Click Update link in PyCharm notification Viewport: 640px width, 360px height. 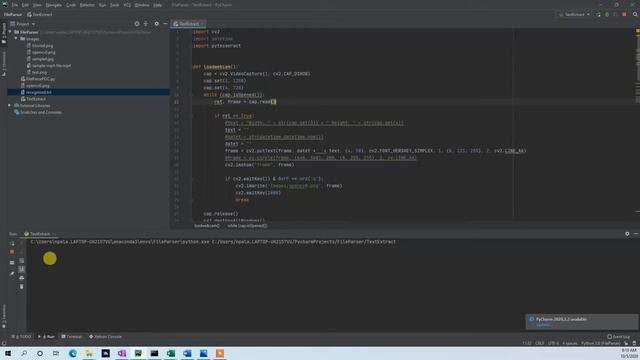pos(543,325)
